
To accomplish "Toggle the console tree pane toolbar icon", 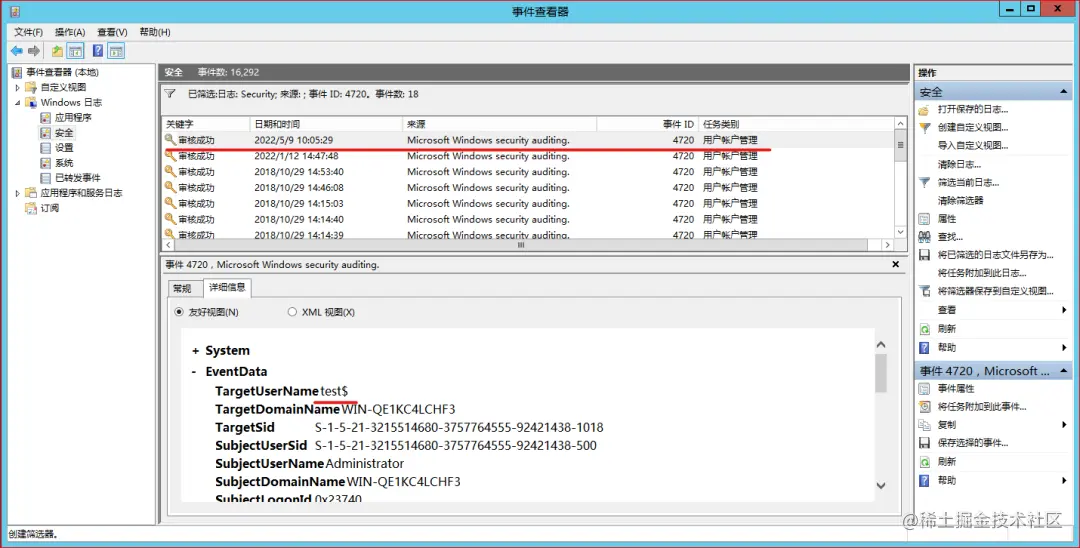I will pyautogui.click(x=76, y=51).
